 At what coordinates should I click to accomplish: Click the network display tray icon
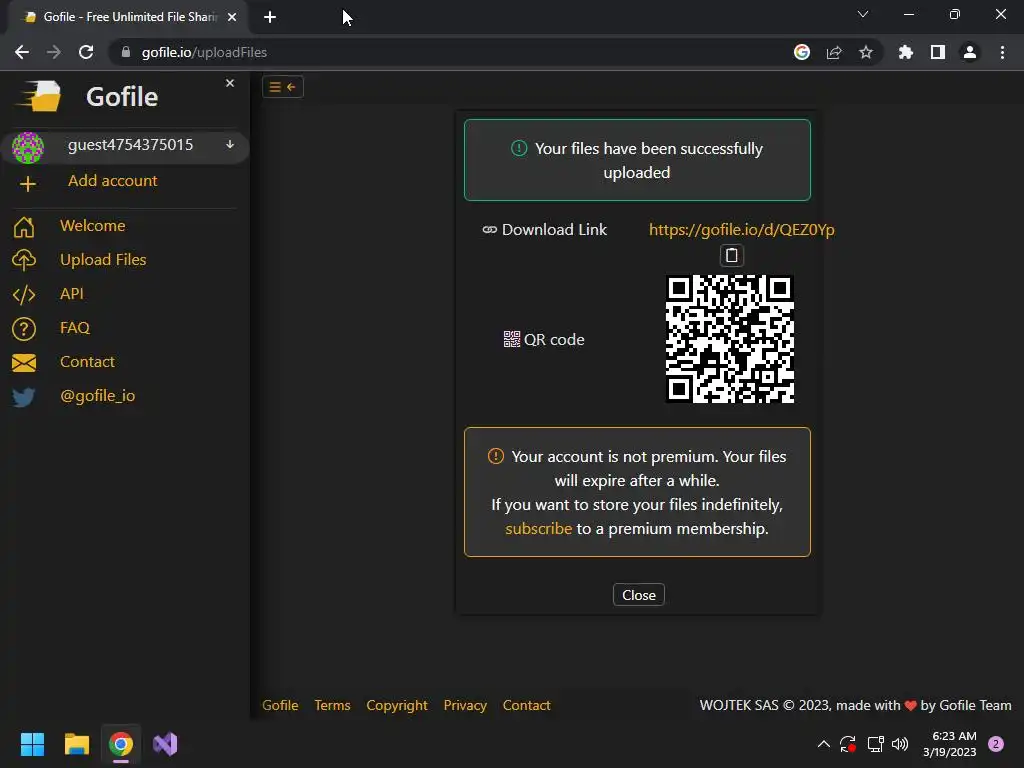875,744
